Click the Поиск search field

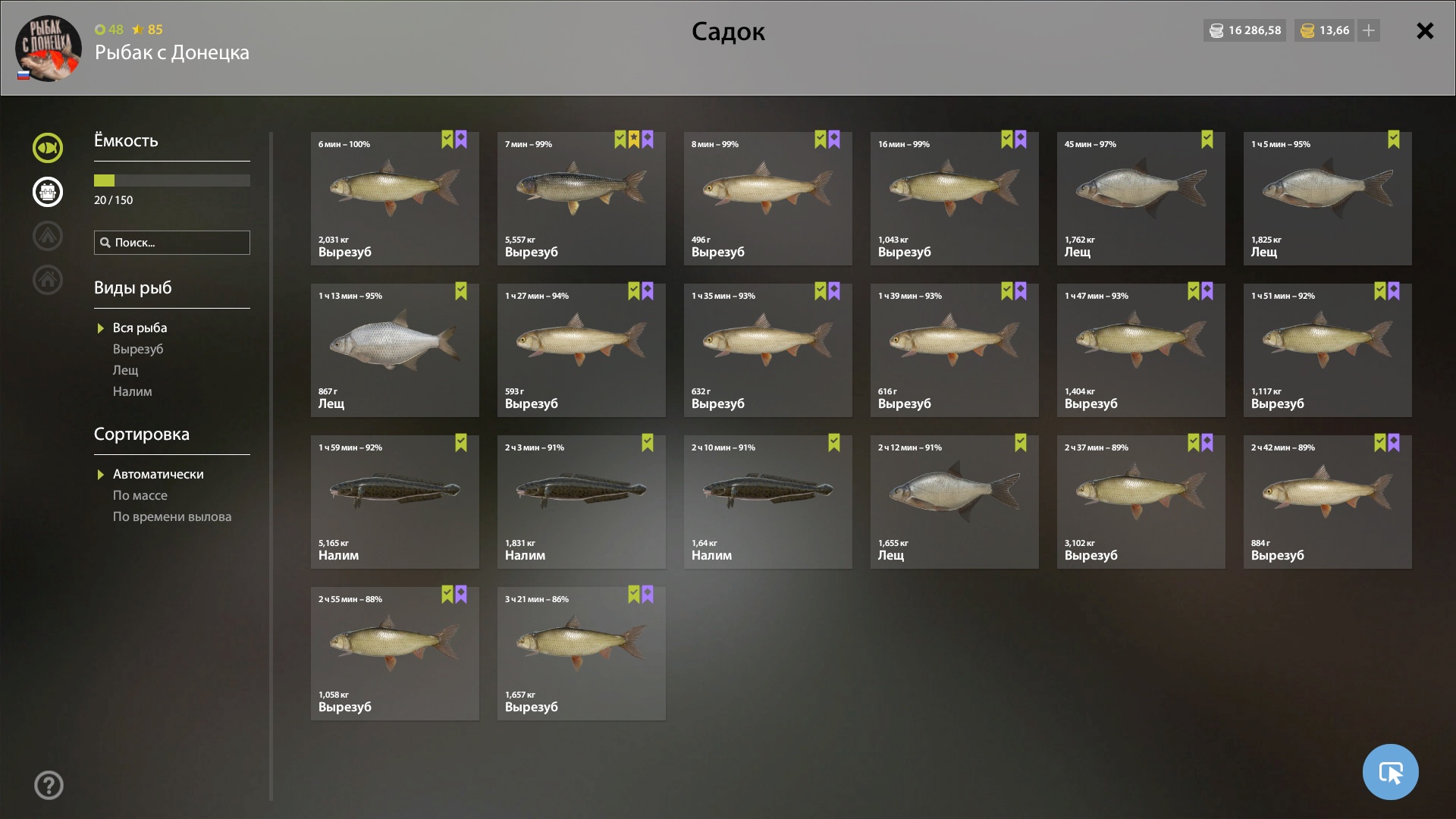(x=172, y=243)
